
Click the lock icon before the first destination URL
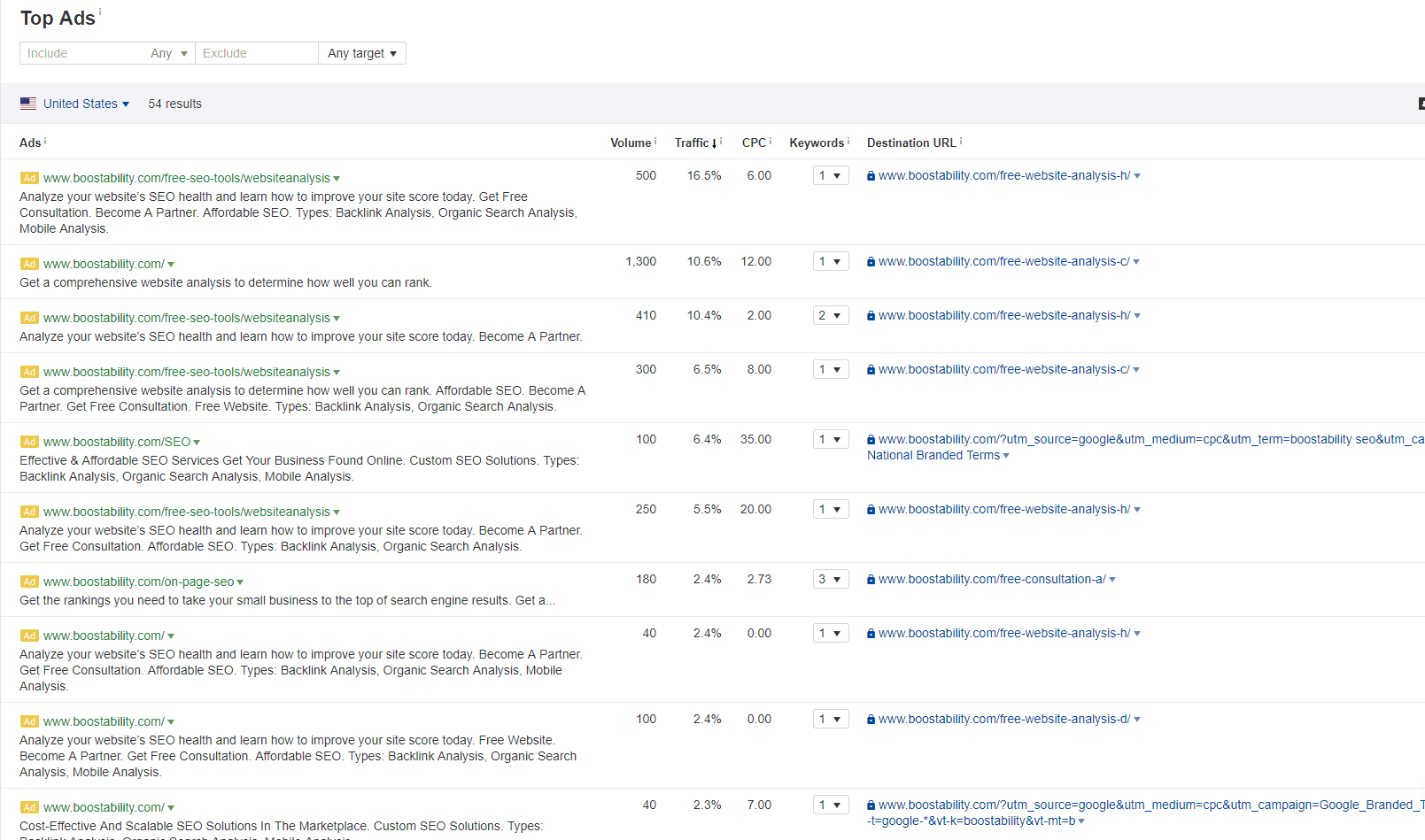tap(870, 175)
